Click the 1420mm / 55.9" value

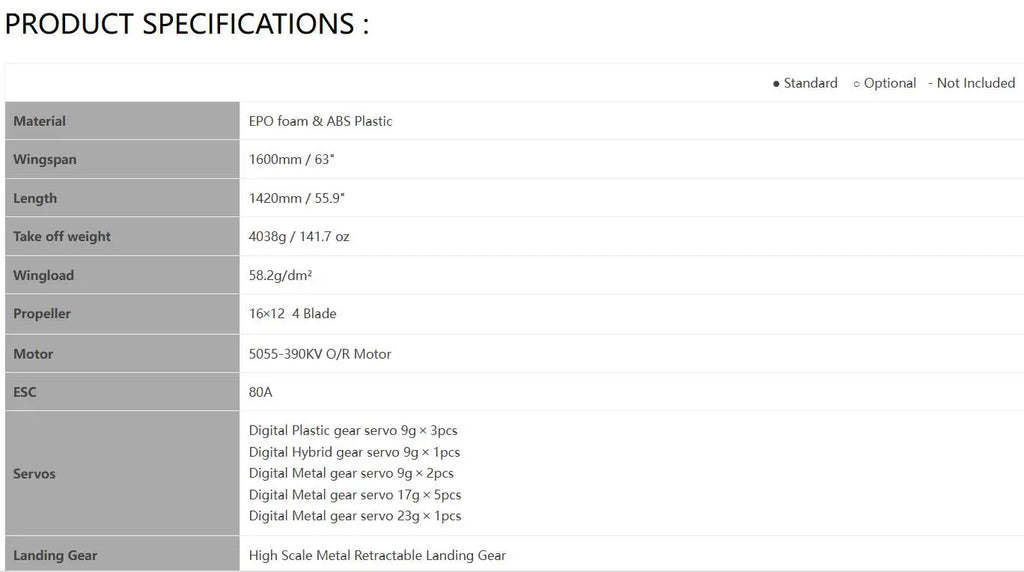point(296,198)
